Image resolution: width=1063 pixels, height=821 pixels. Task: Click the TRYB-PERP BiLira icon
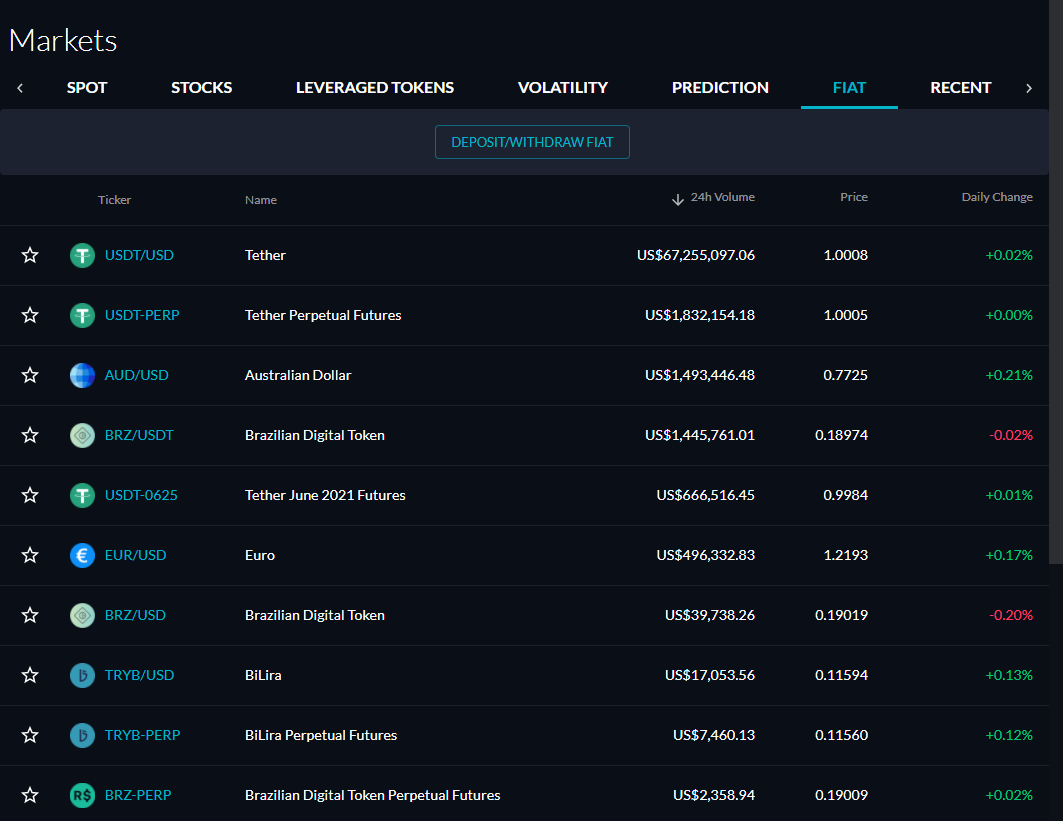pyautogui.click(x=82, y=735)
